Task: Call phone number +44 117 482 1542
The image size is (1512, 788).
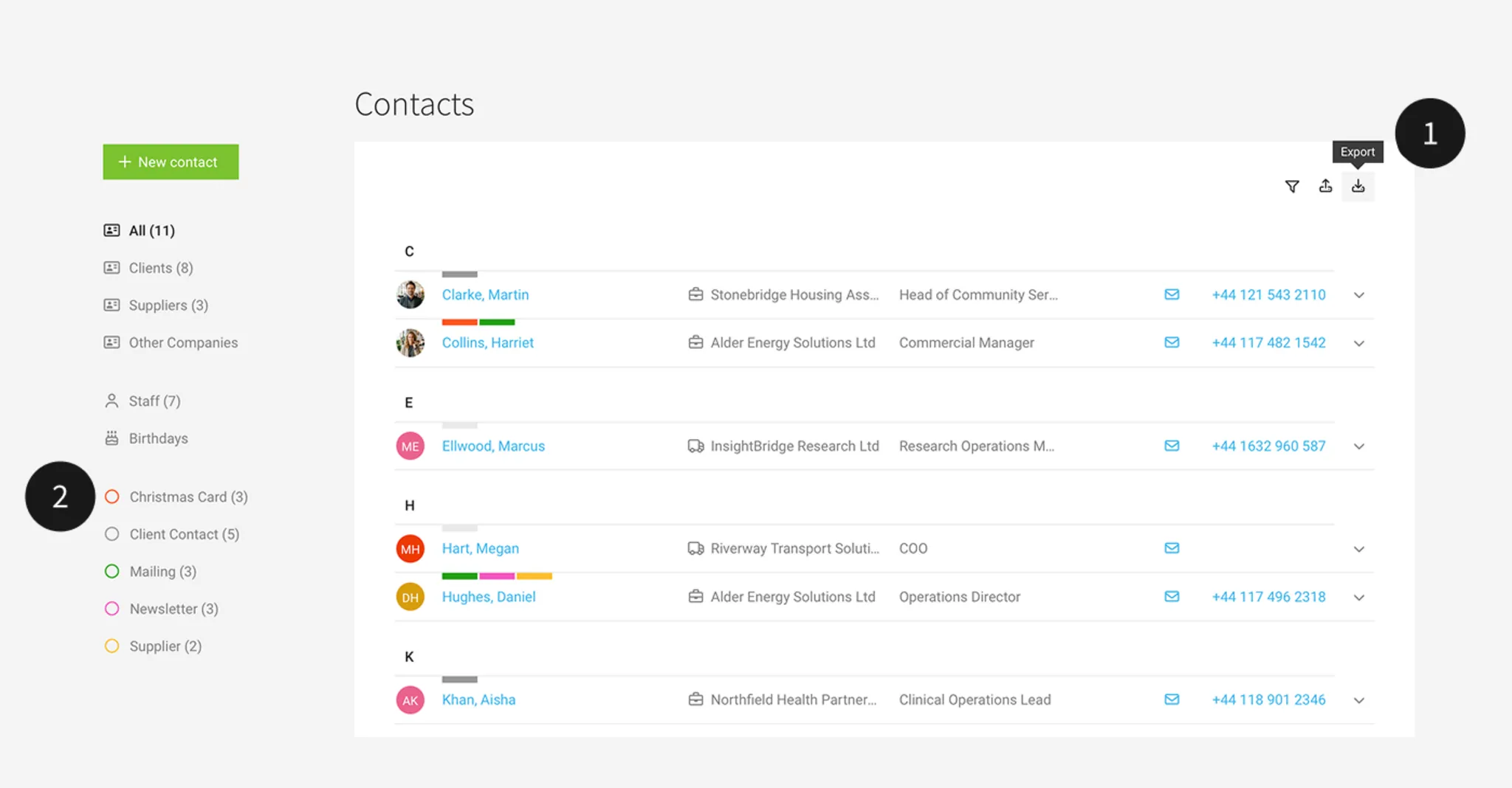Action: click(1268, 342)
